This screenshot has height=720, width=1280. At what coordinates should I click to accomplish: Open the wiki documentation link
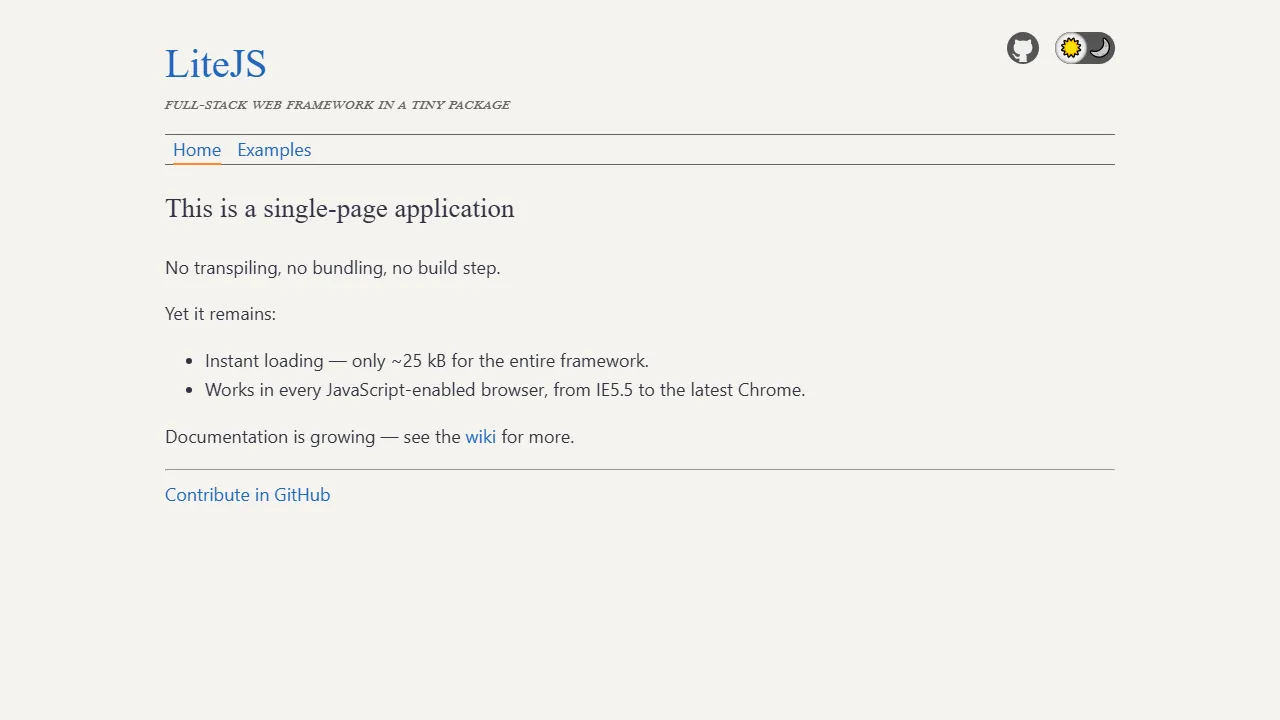[x=480, y=436]
